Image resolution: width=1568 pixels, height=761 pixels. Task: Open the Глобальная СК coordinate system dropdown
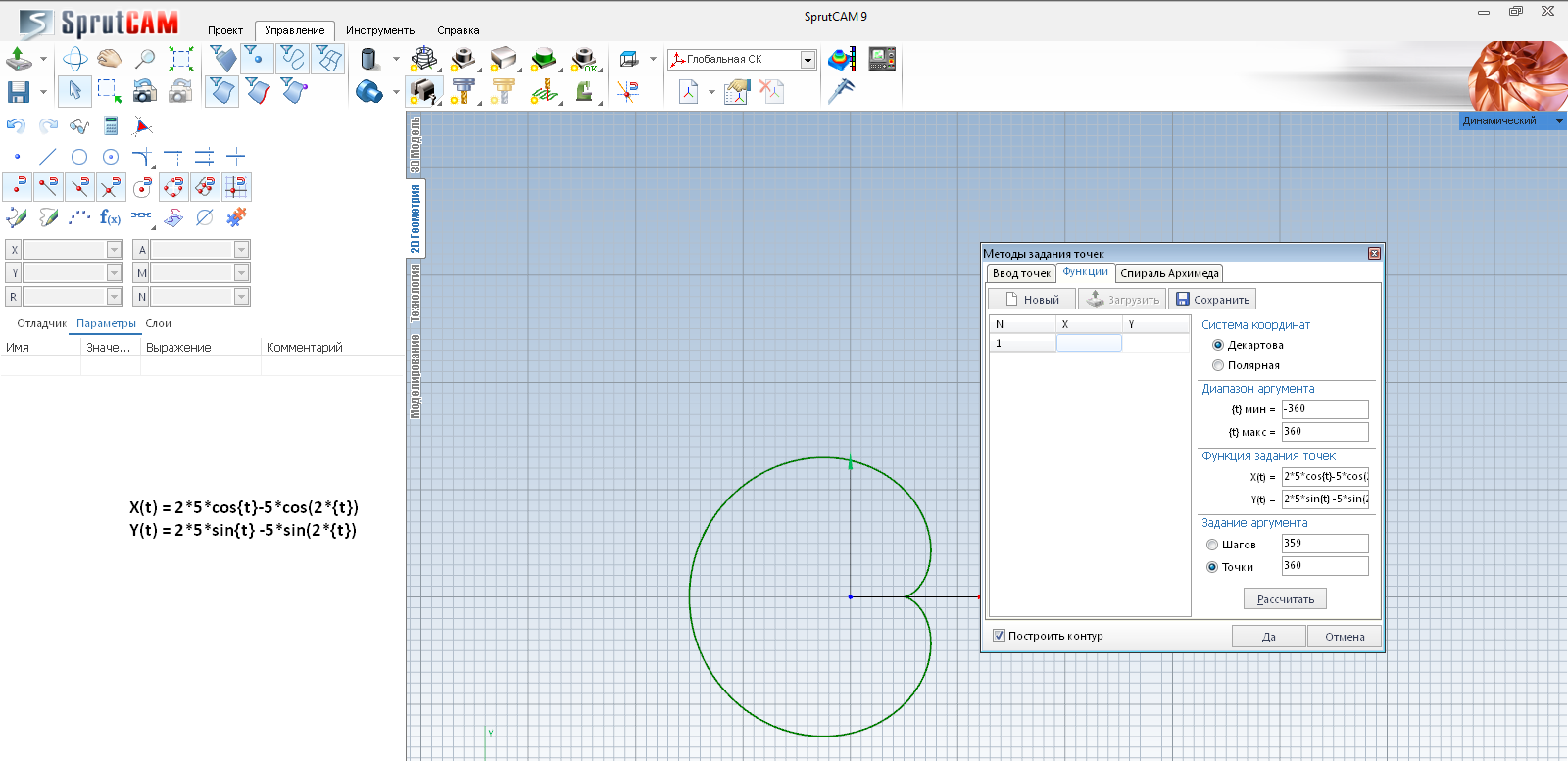(808, 60)
